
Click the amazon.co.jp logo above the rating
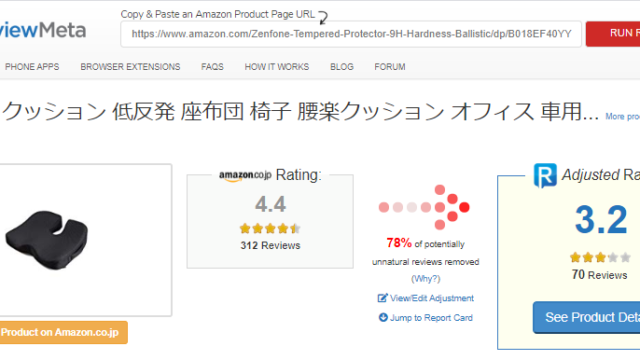pos(245,176)
